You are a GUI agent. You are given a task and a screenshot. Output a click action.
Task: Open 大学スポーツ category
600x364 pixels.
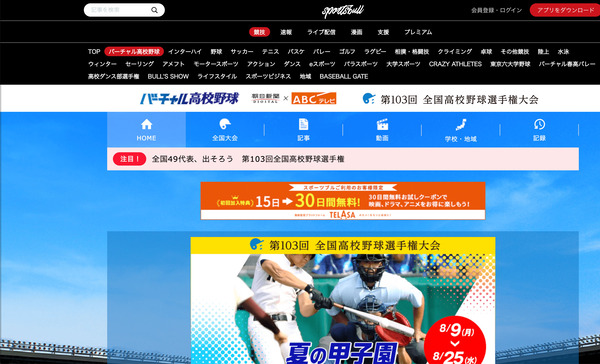(x=403, y=64)
